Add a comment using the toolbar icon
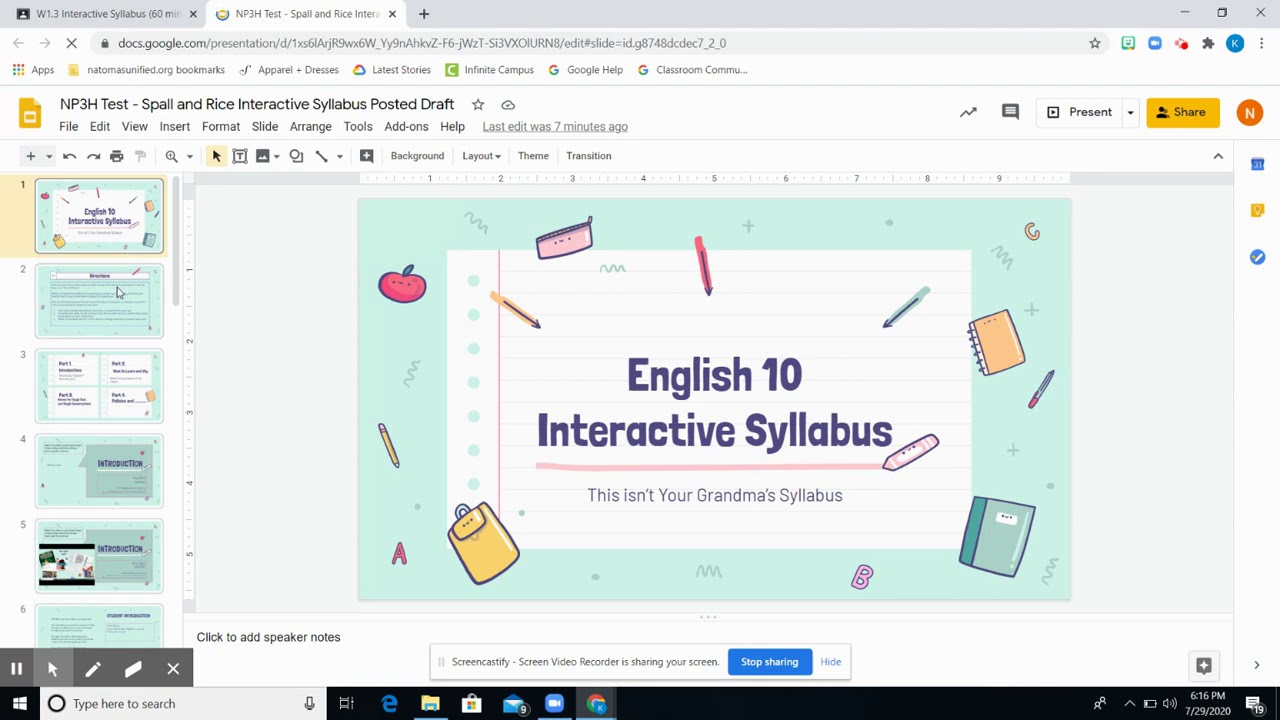This screenshot has width=1280, height=720. point(366,156)
